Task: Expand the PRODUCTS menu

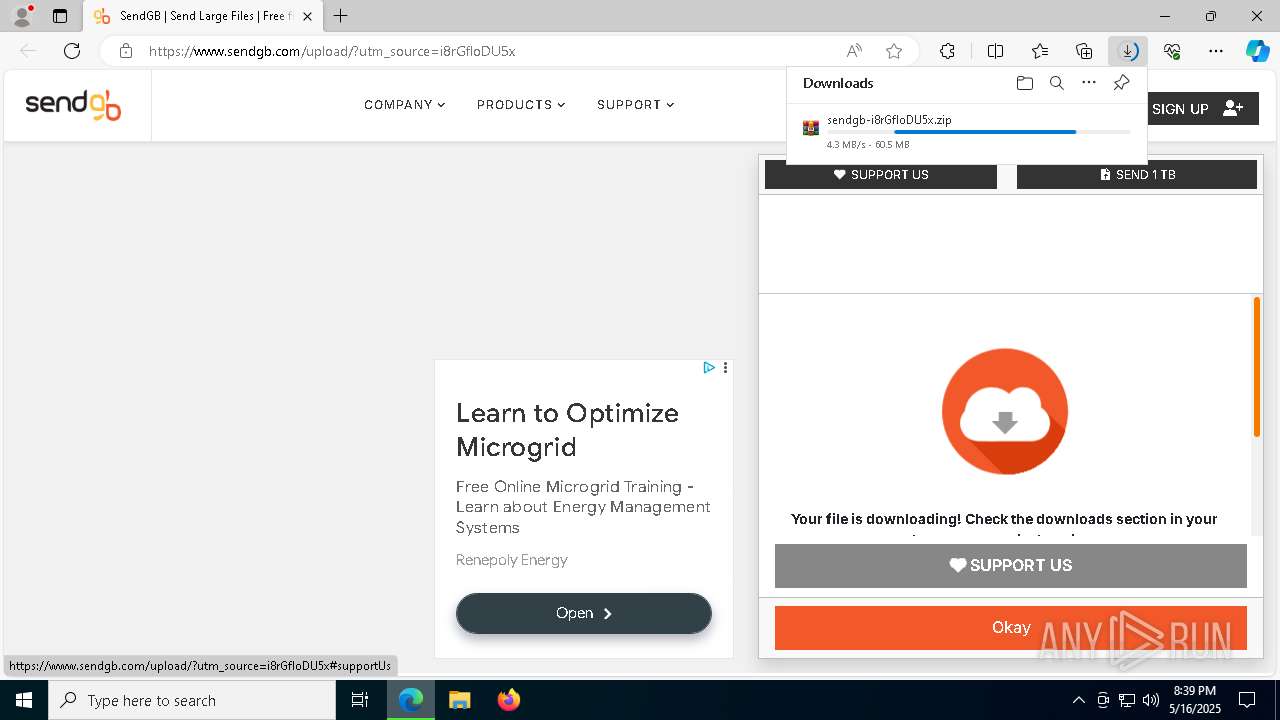Action: pos(521,105)
